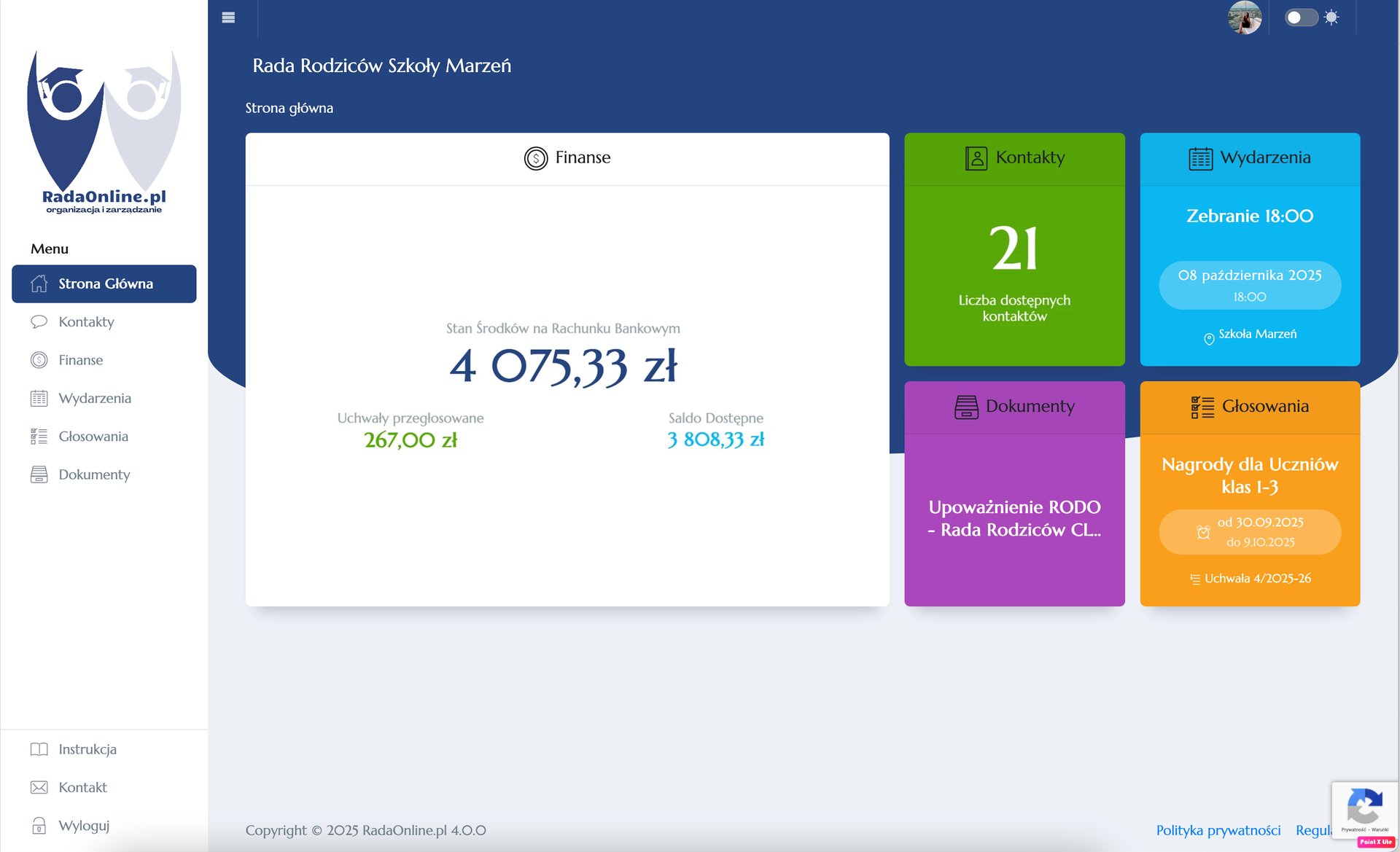Open the Finanse card header
This screenshot has height=852, width=1400.
(567, 158)
